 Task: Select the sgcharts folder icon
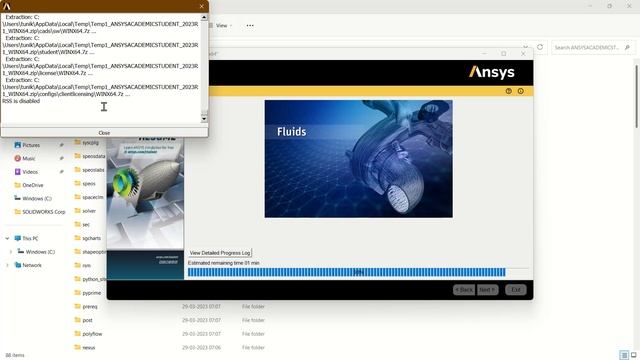78,238
